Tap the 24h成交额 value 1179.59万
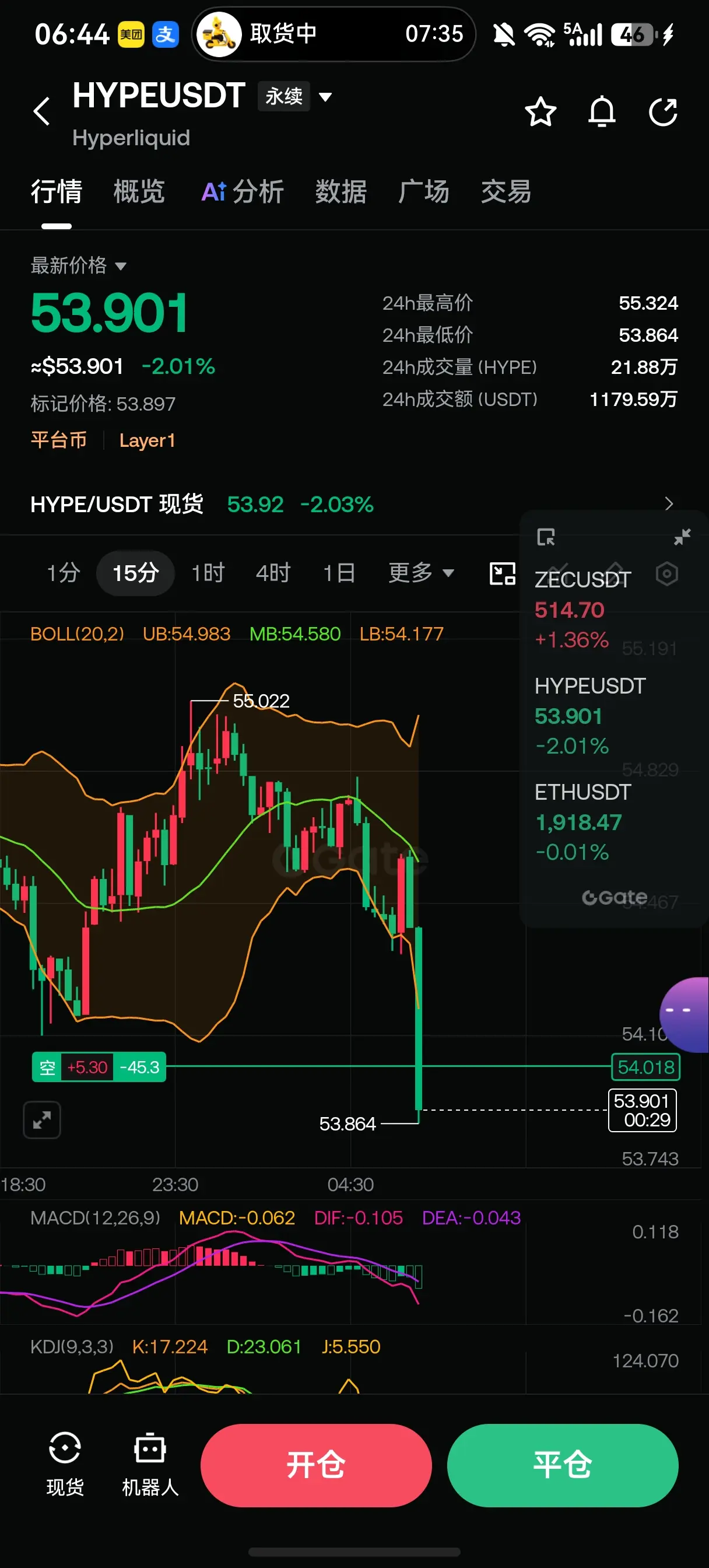 [634, 400]
